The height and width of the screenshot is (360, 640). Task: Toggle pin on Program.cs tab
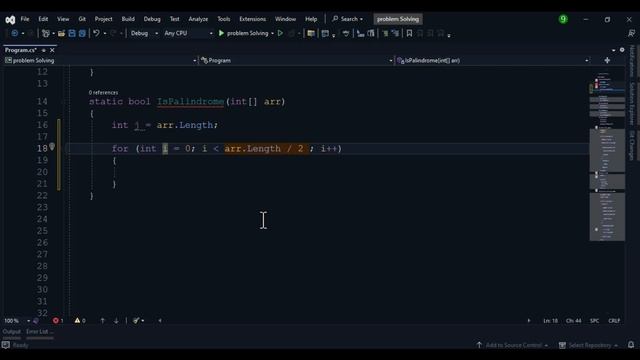tap(44, 50)
